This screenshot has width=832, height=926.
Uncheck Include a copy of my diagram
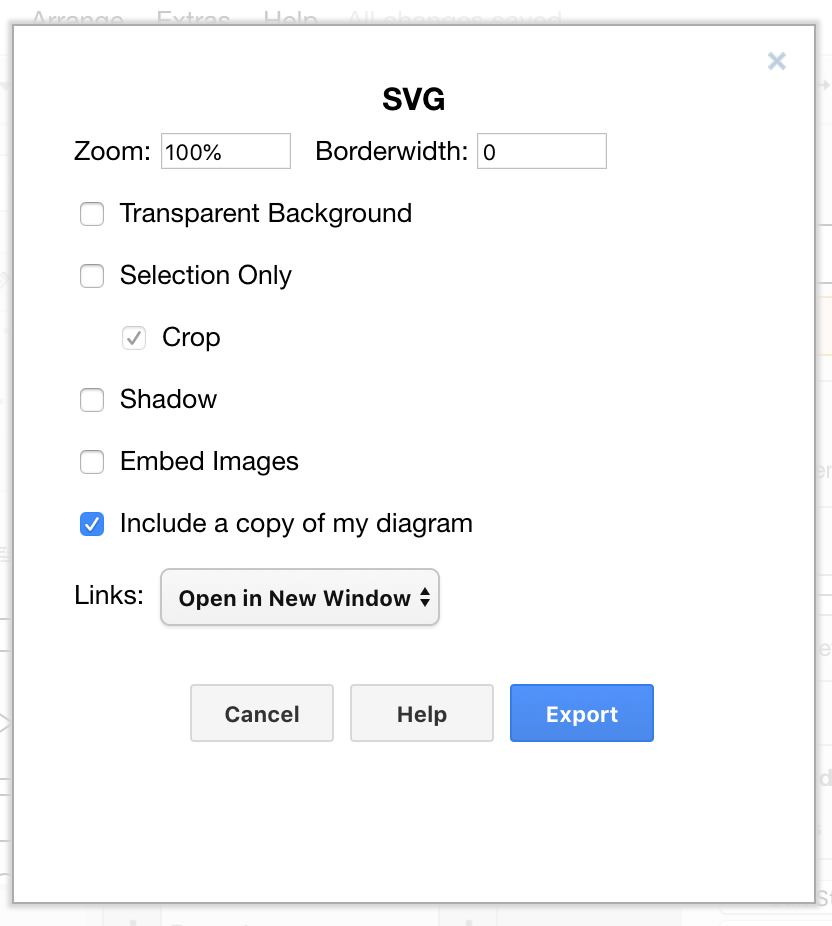[92, 524]
